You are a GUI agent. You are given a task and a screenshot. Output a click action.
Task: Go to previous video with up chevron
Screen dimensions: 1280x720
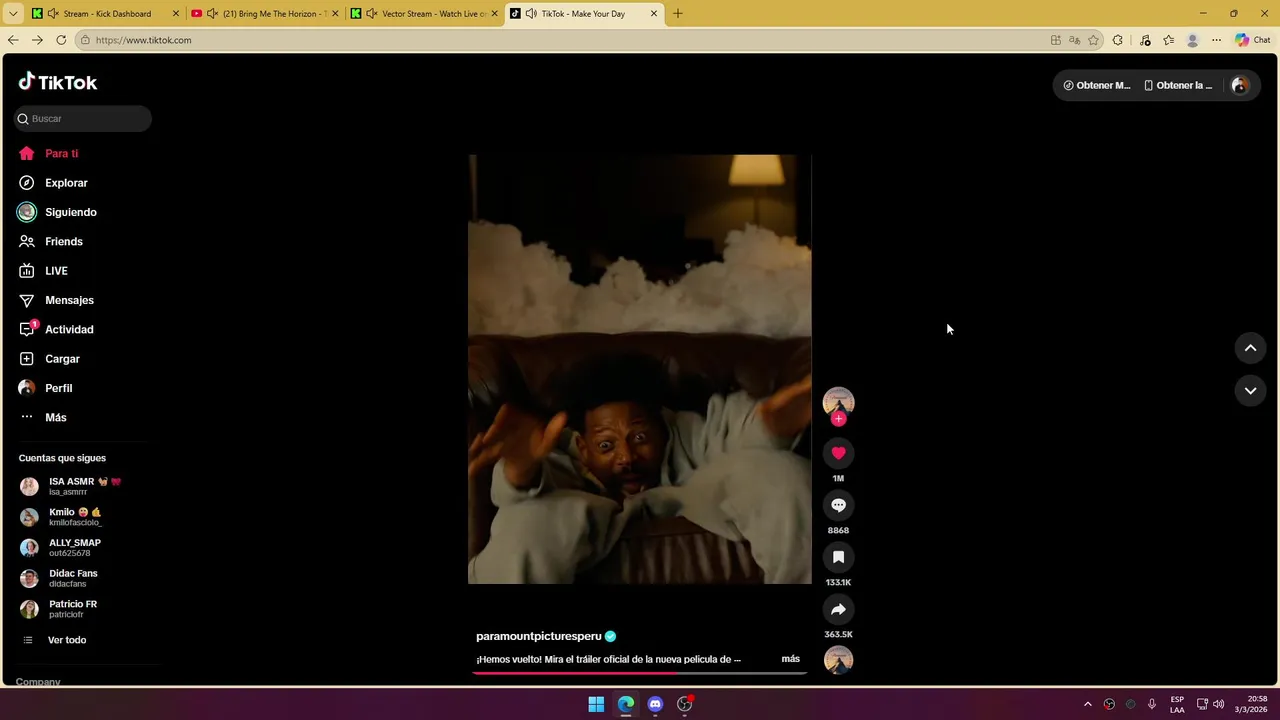pos(1250,348)
